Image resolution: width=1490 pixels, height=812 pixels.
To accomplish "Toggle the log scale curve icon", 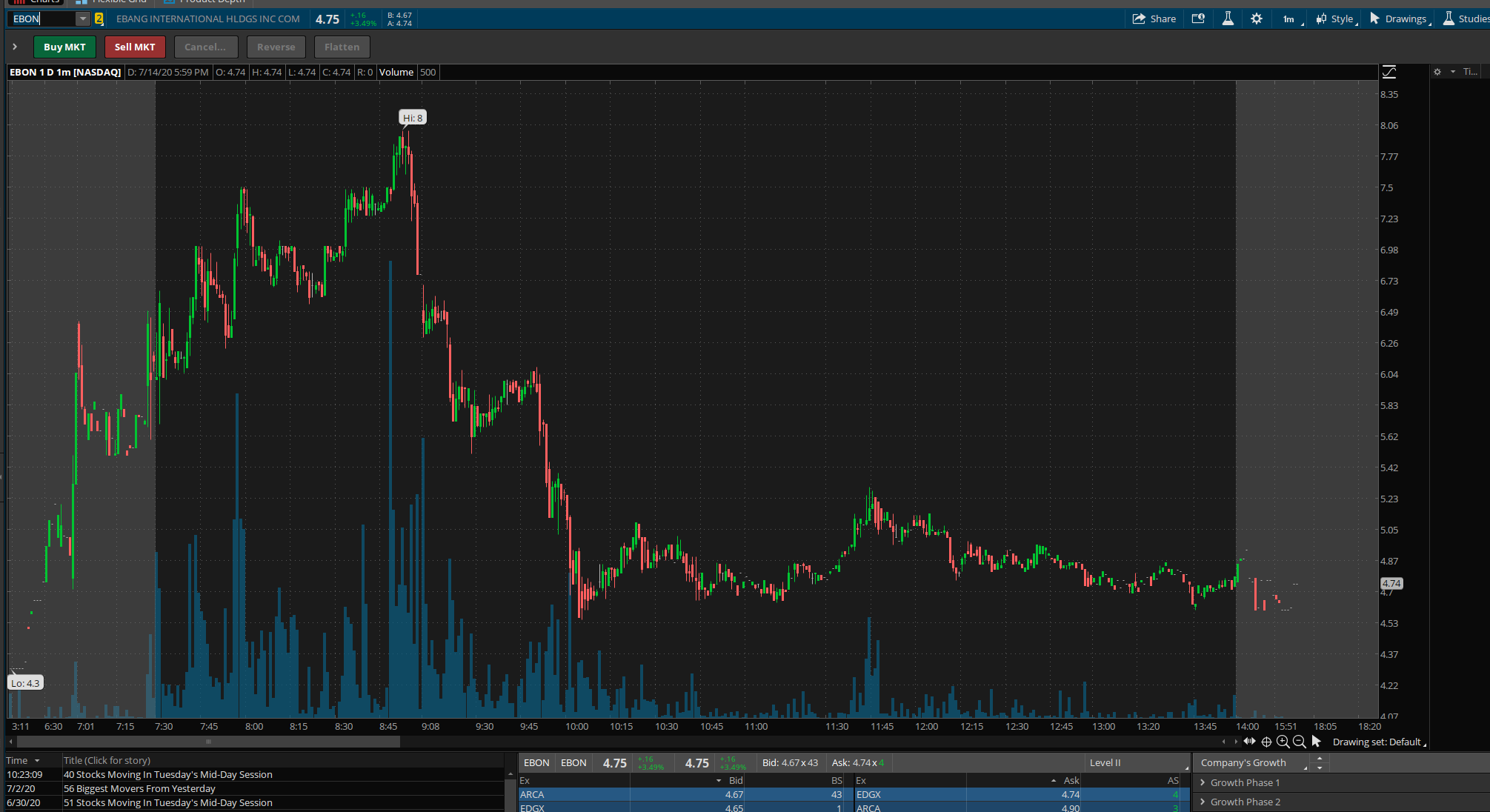I will (x=1389, y=72).
